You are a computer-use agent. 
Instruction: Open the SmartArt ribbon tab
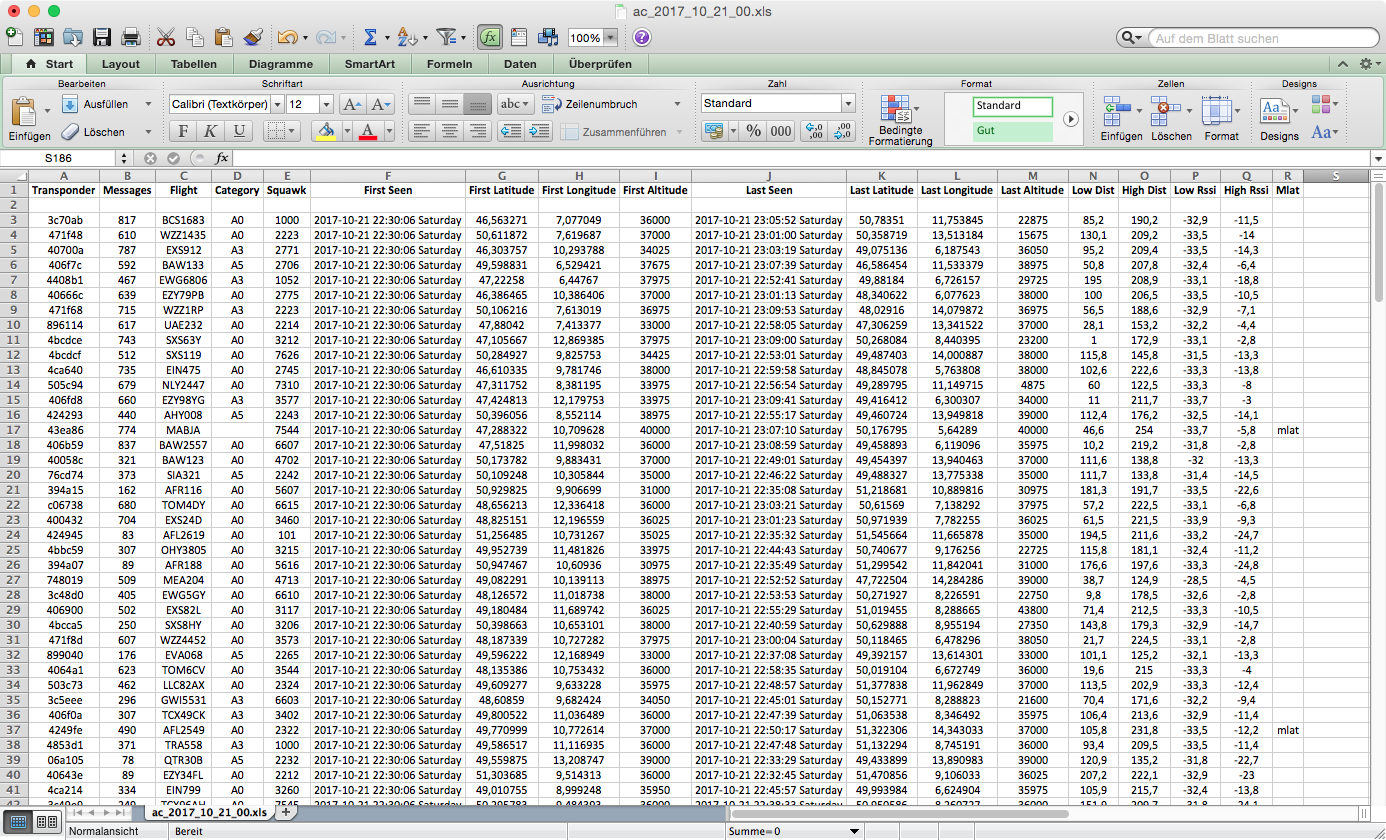tap(370, 64)
